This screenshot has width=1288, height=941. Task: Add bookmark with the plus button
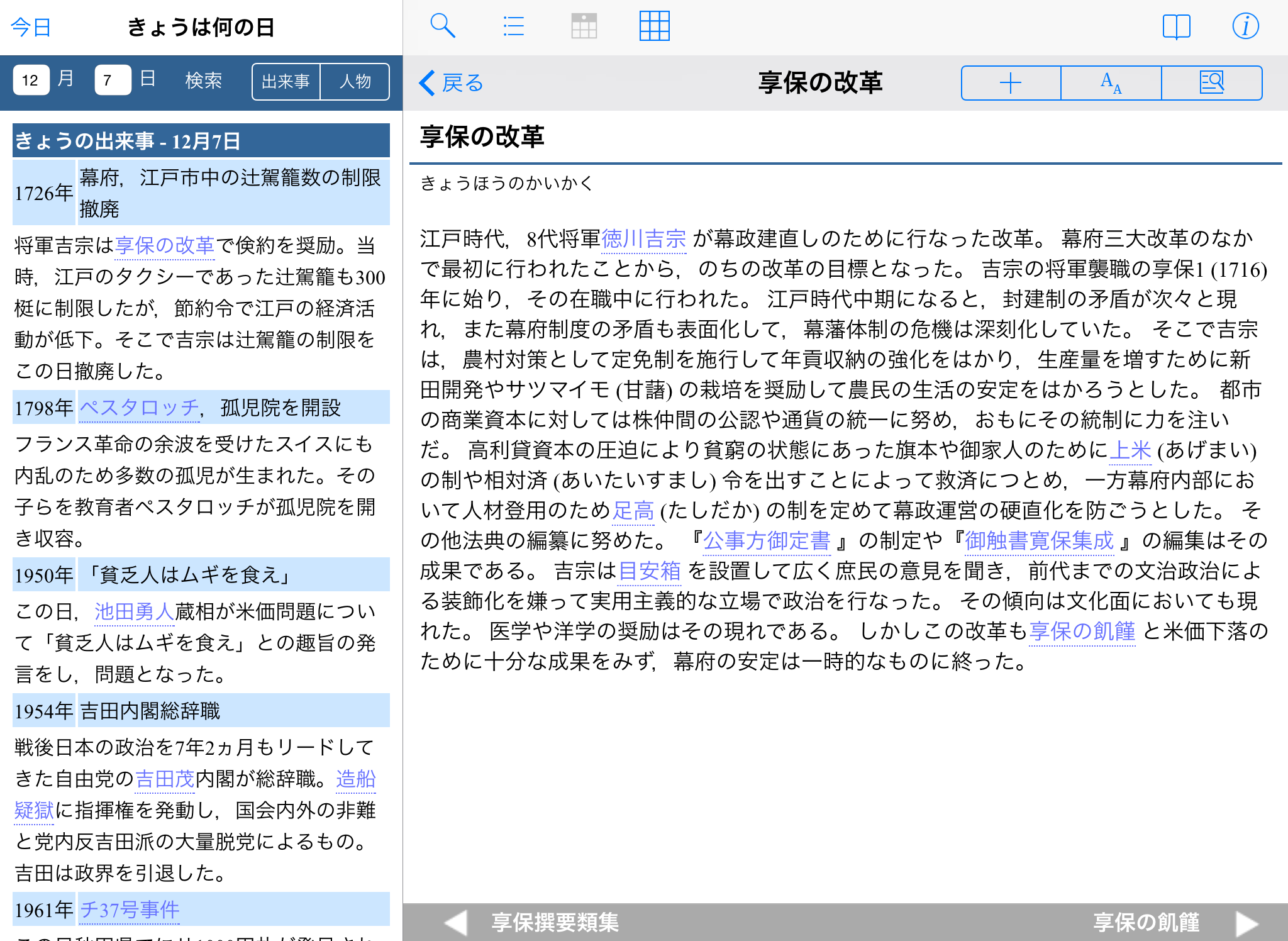(x=1011, y=83)
